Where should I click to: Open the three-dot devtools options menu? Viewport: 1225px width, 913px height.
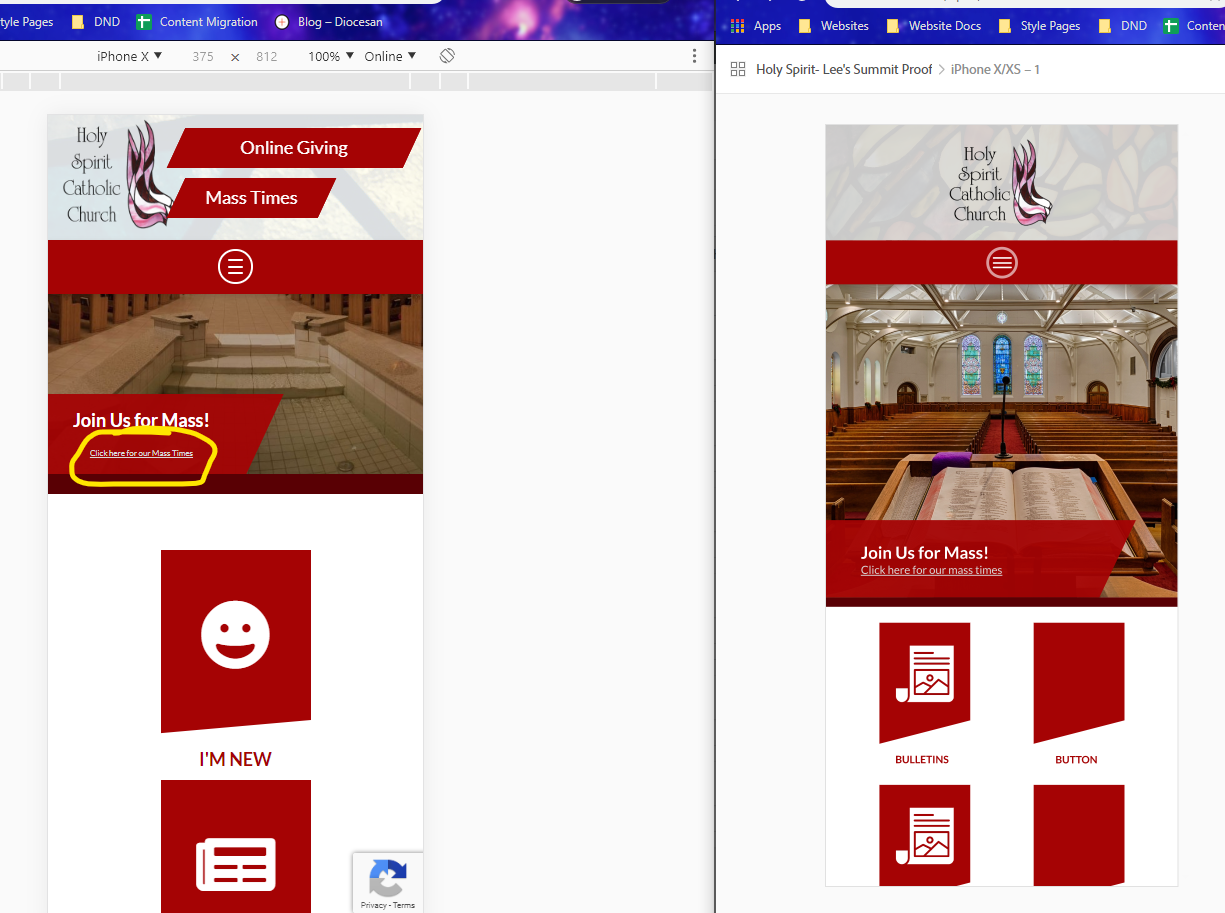694,56
